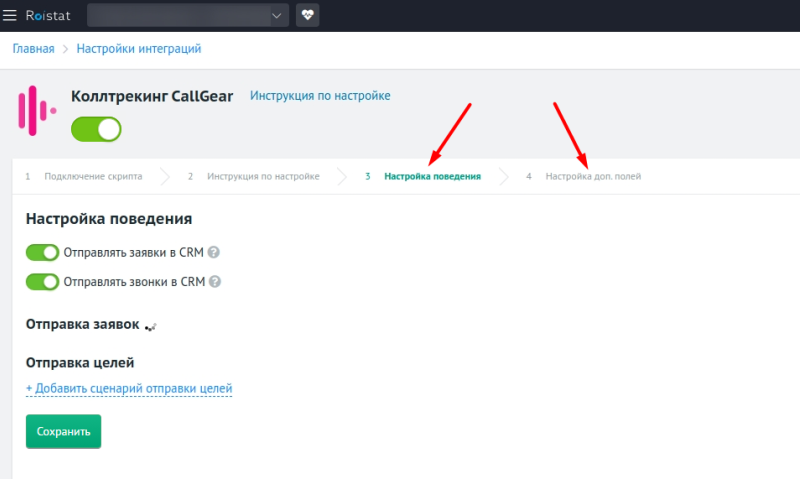Screen dimensions: 800x479
Task: Open Настройки интеграций breadcrumb link
Action: click(x=139, y=48)
